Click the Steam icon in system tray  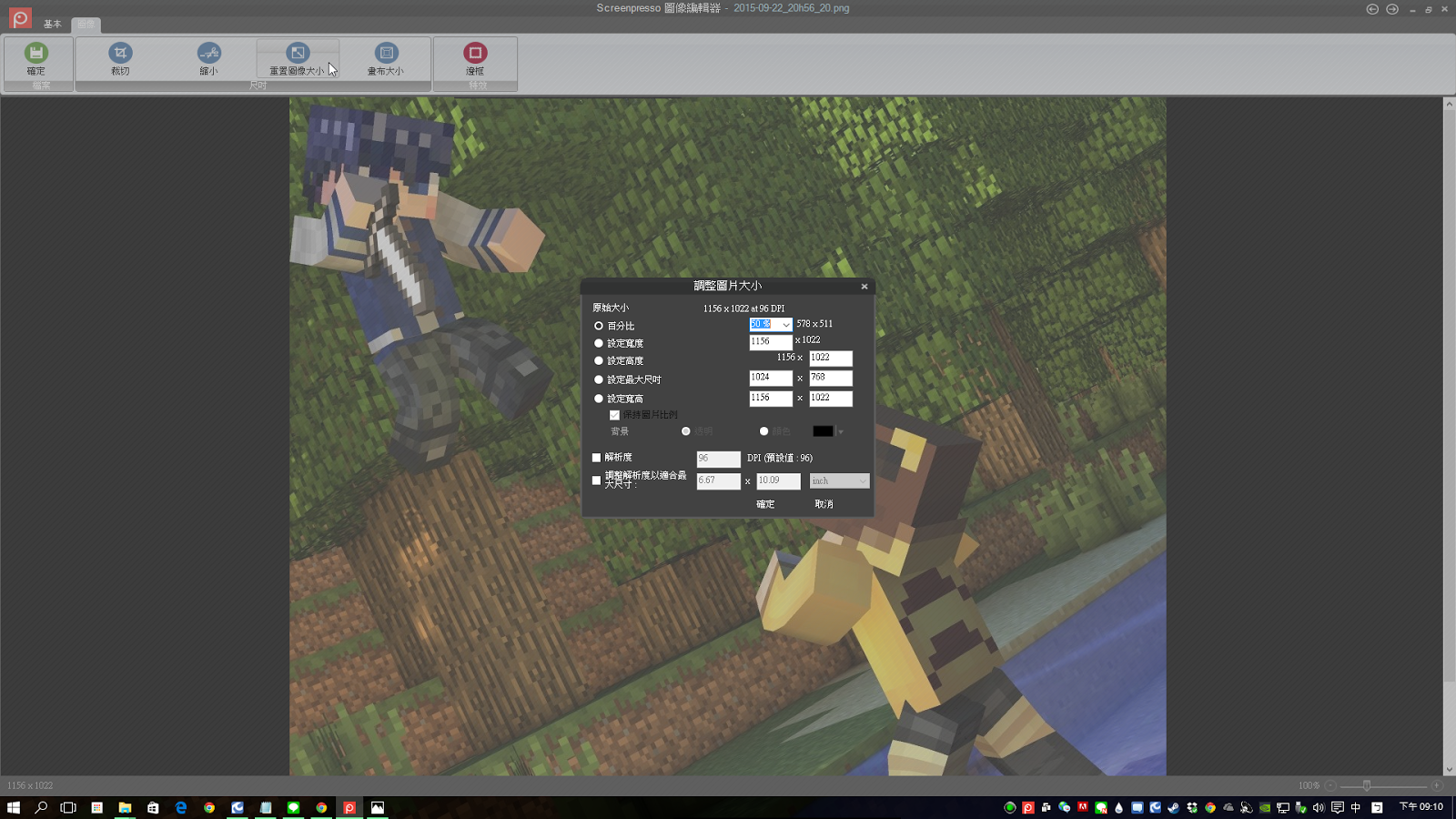tap(1174, 807)
